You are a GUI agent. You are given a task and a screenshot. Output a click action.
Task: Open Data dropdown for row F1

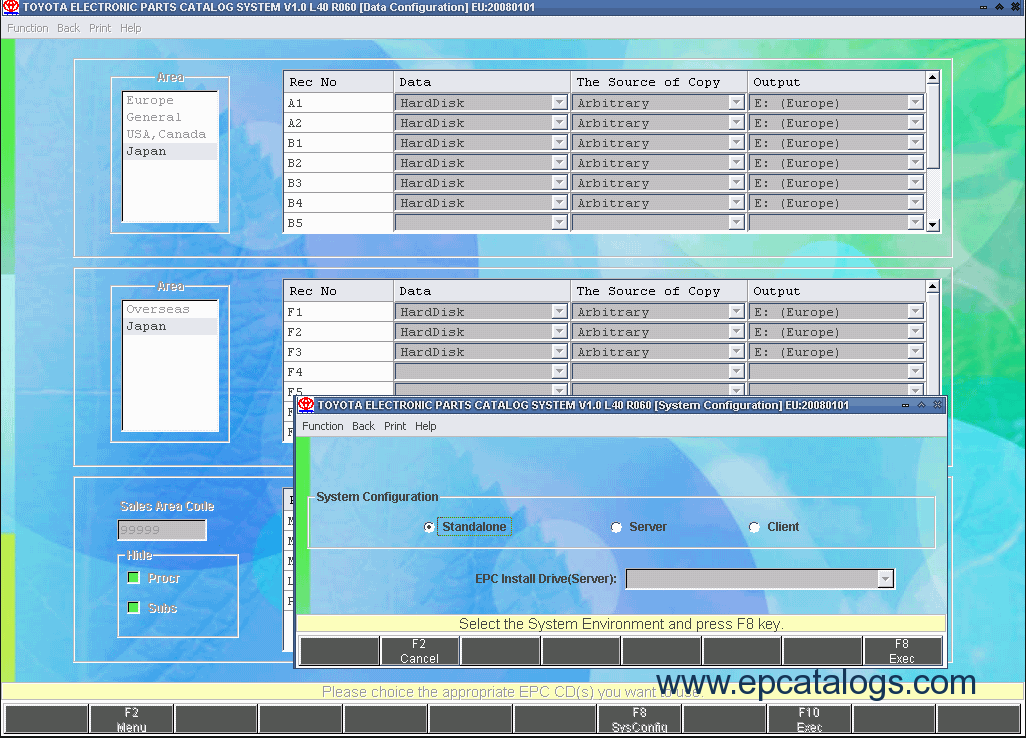tap(559, 312)
